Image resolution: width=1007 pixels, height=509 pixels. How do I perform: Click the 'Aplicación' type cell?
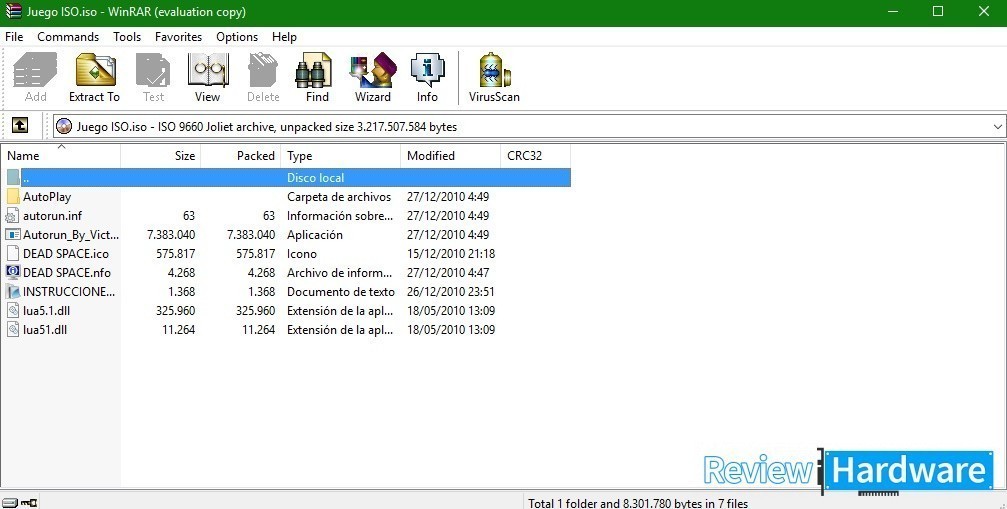[315, 234]
